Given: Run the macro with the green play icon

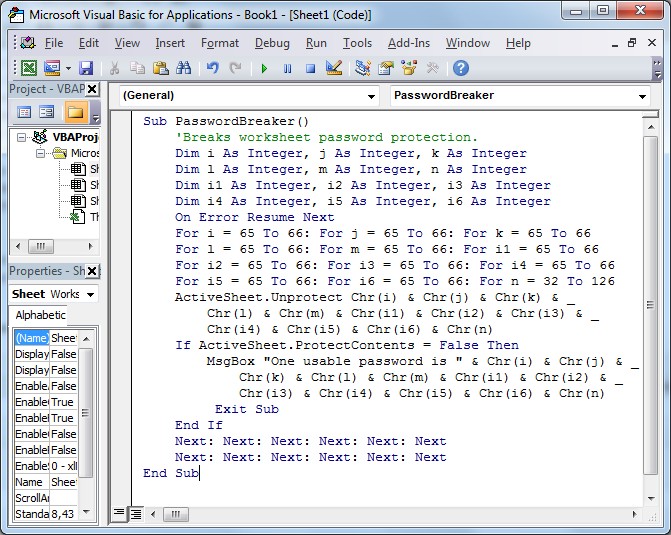Looking at the screenshot, I should pos(264,68).
